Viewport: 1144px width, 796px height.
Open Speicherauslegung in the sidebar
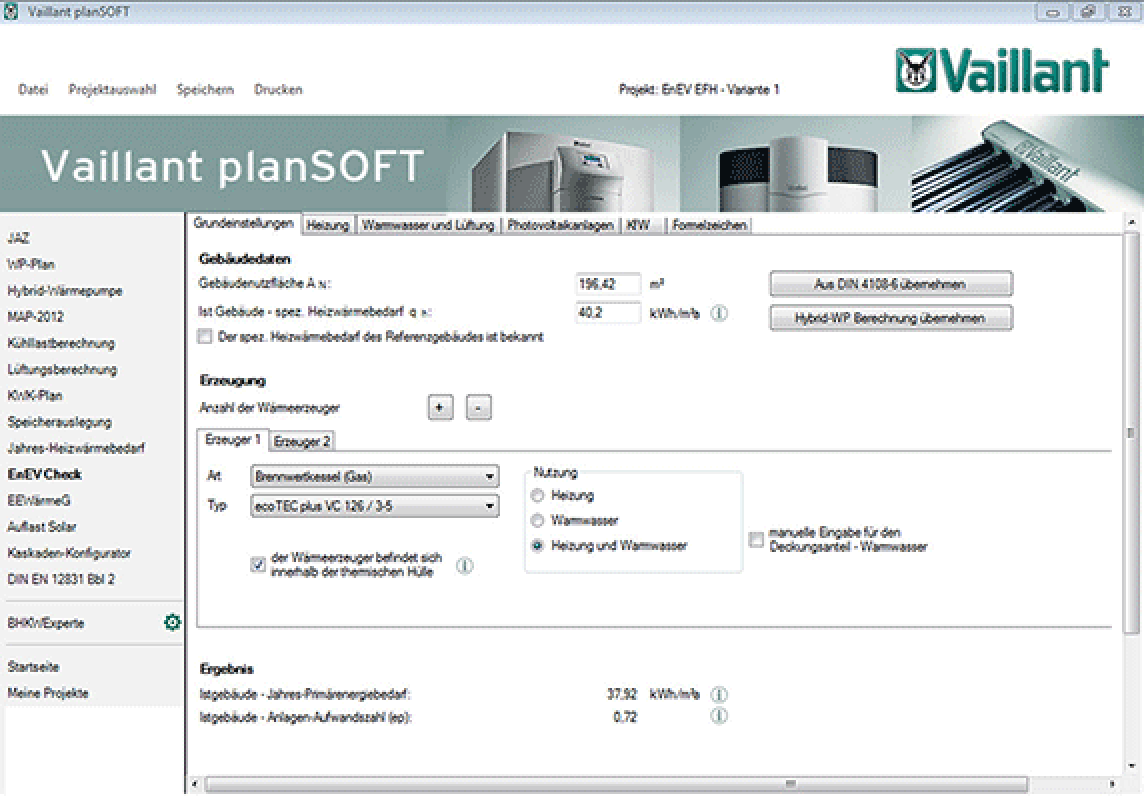click(x=59, y=422)
